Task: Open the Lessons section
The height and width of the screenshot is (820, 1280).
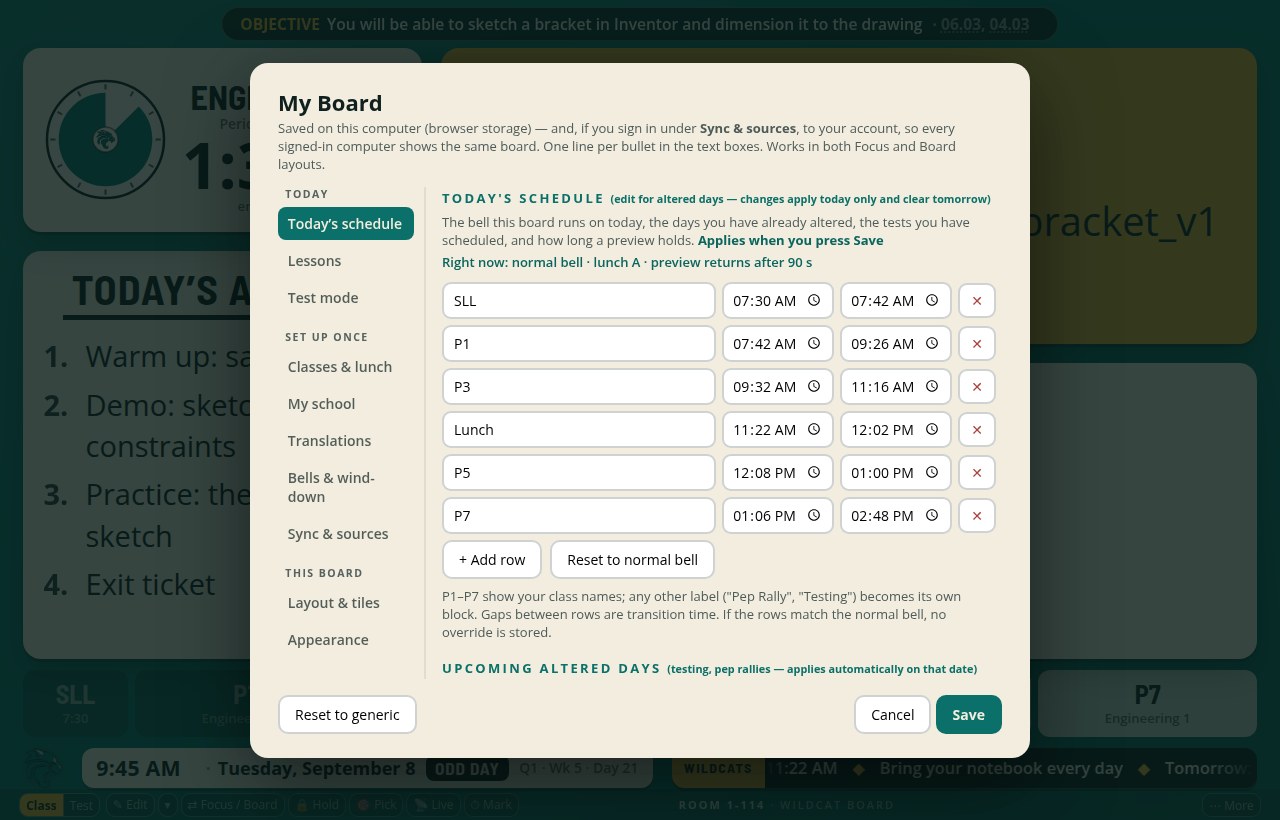Action: coord(346,260)
